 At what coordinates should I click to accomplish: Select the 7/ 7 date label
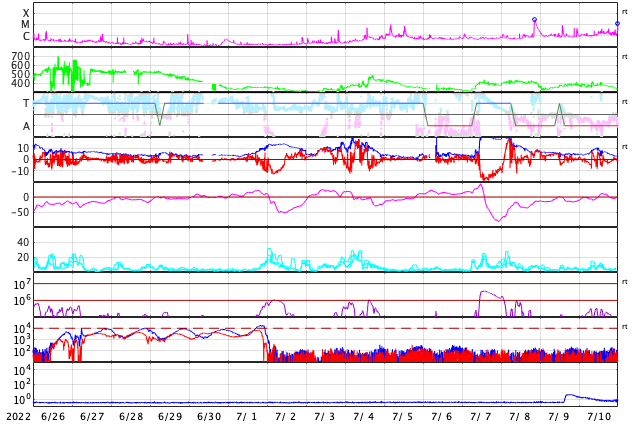[x=480, y=416]
